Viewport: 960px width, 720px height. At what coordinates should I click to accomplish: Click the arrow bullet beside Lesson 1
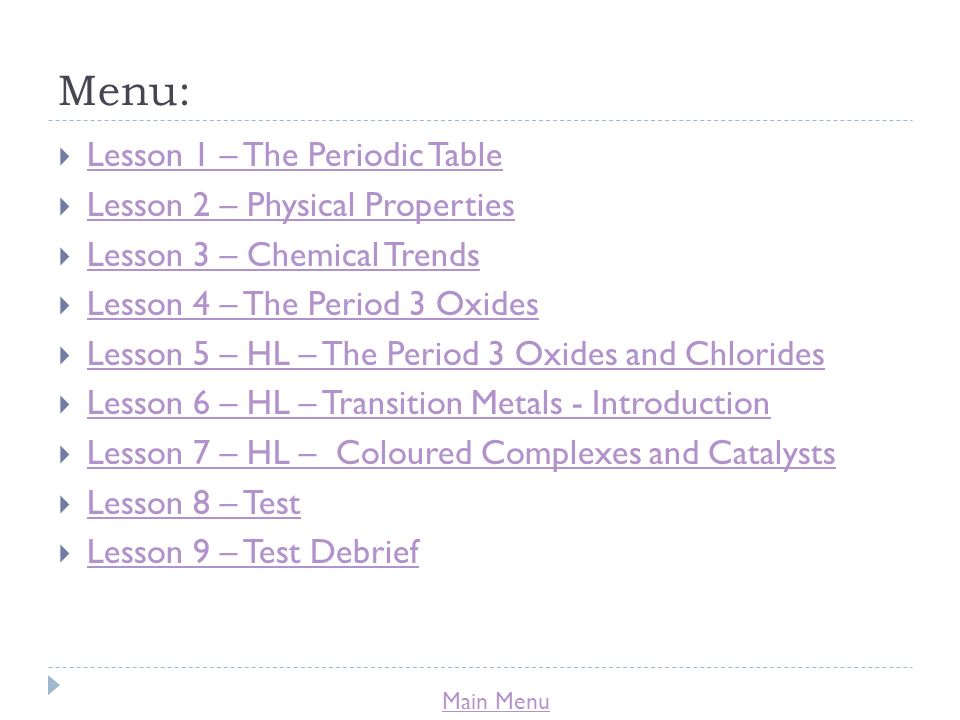coord(65,157)
